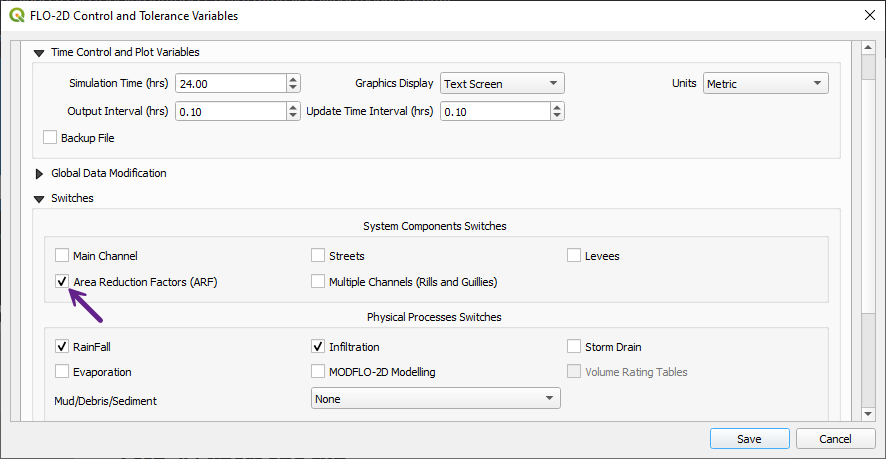886x459 pixels.
Task: Turn on the Storm Drain checkbox
Action: 575,347
